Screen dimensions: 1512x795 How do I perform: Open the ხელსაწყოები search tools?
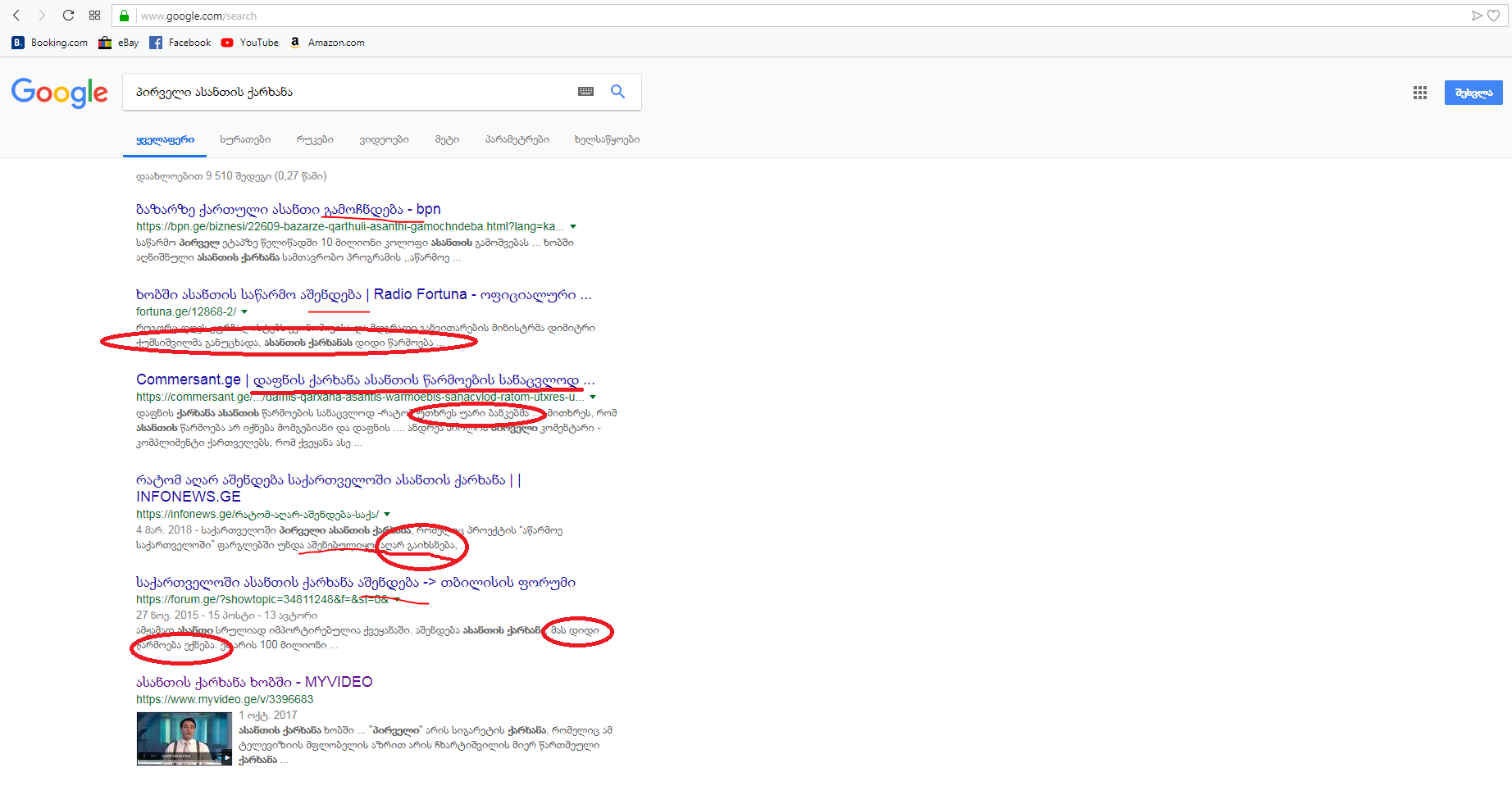click(608, 140)
